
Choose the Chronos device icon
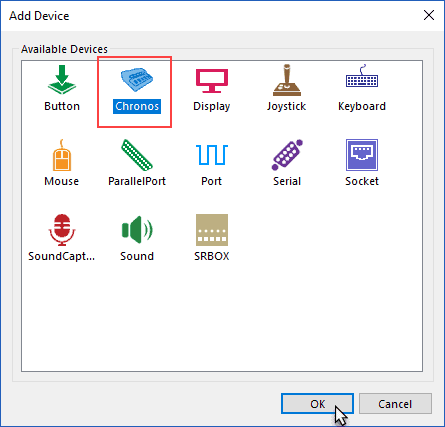(137, 80)
